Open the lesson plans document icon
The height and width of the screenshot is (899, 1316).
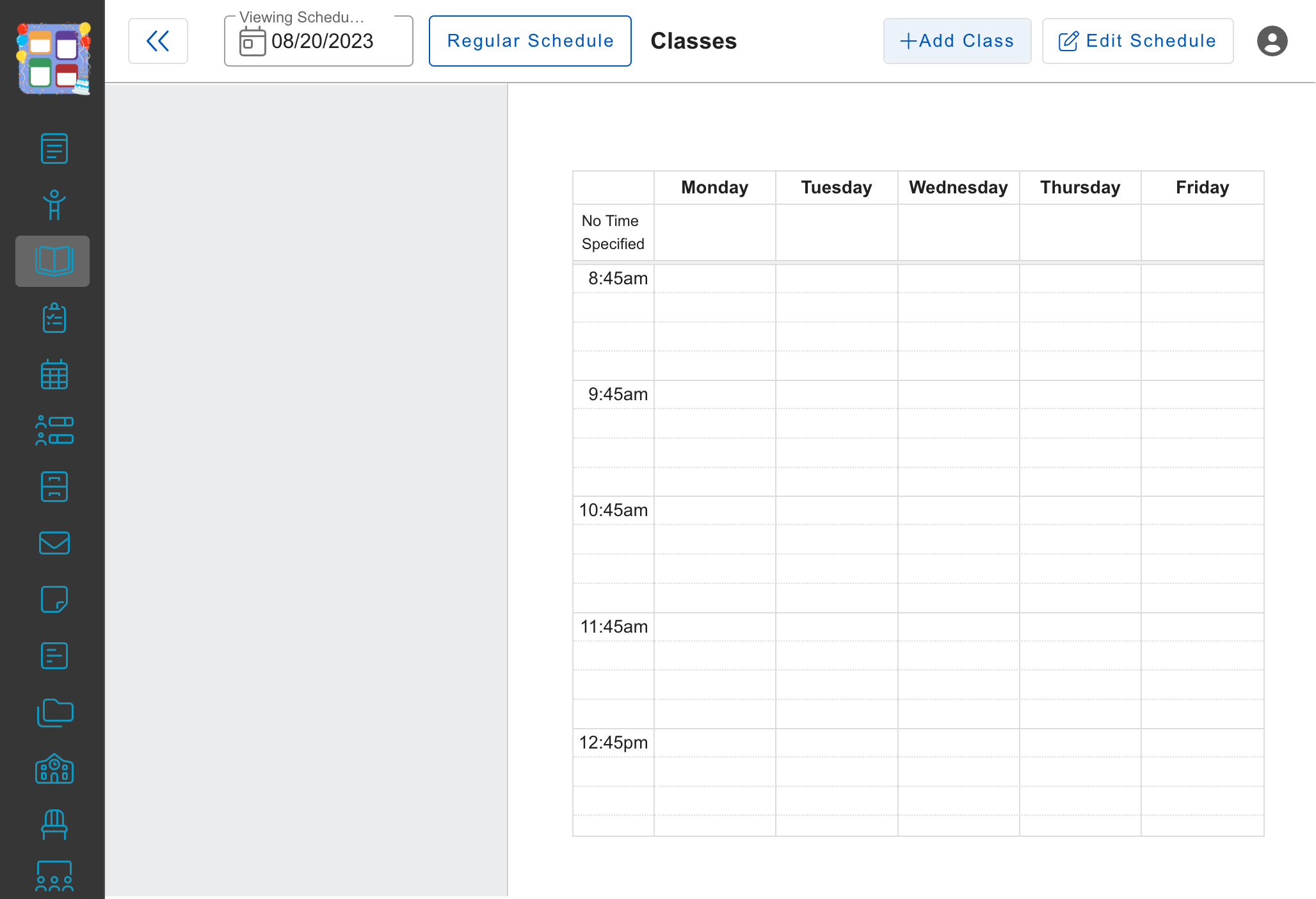tap(54, 149)
